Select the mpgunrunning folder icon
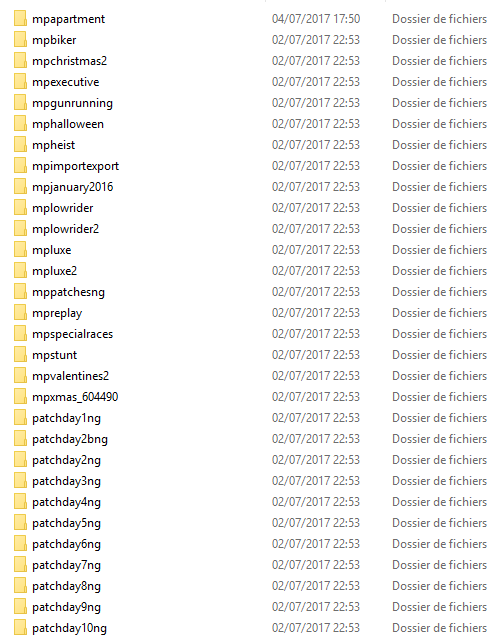The image size is (501, 643). [20, 103]
